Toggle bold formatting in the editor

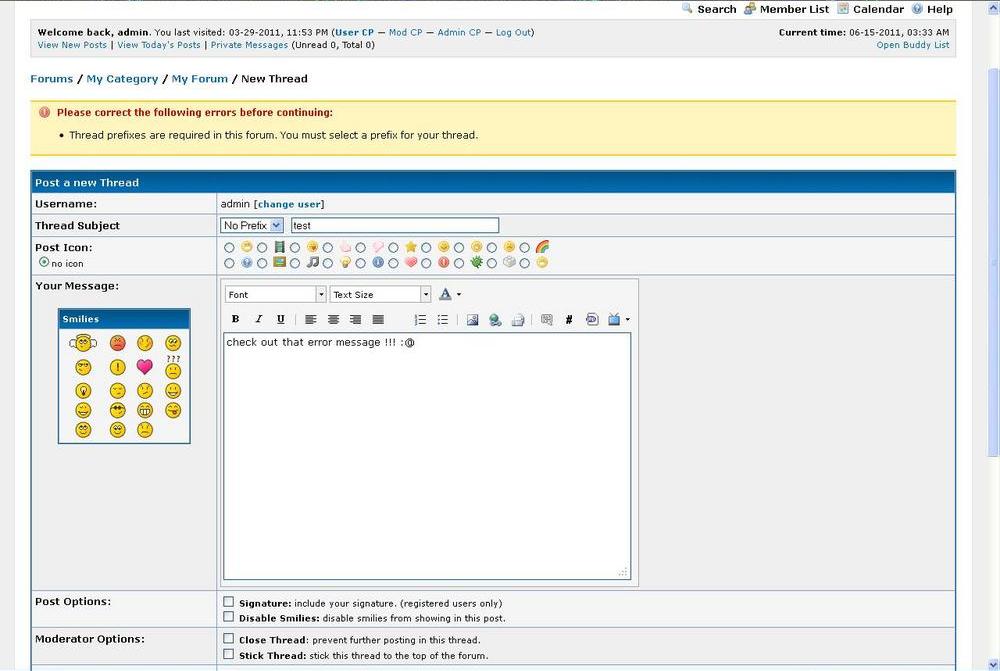[x=236, y=320]
